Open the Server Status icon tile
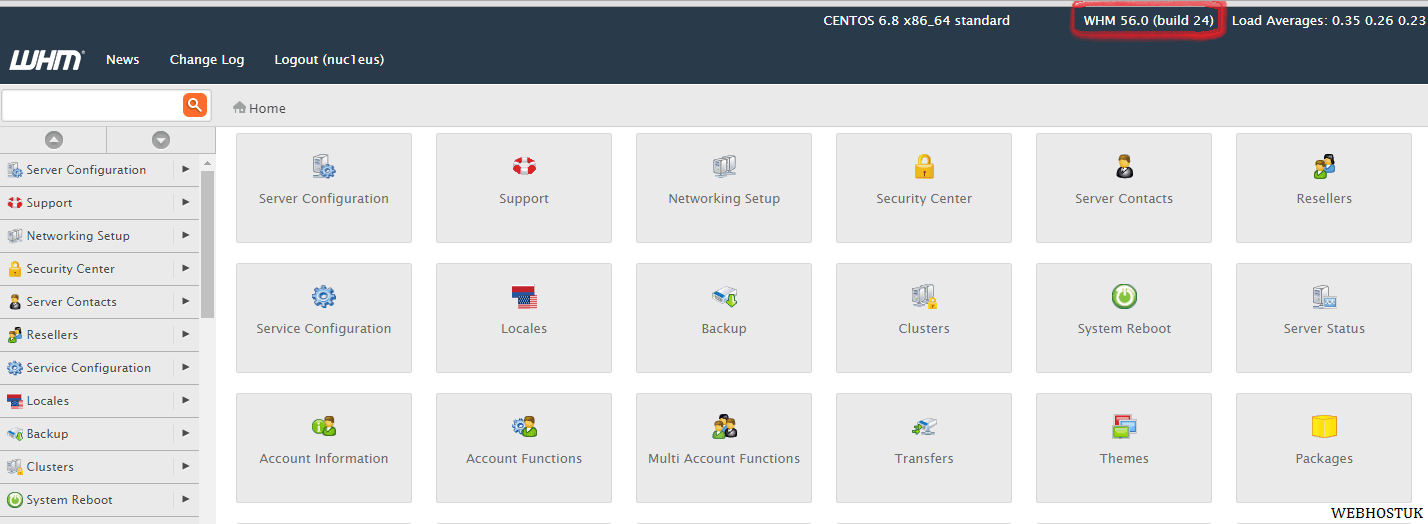The height and width of the screenshot is (524, 1428). (1323, 297)
